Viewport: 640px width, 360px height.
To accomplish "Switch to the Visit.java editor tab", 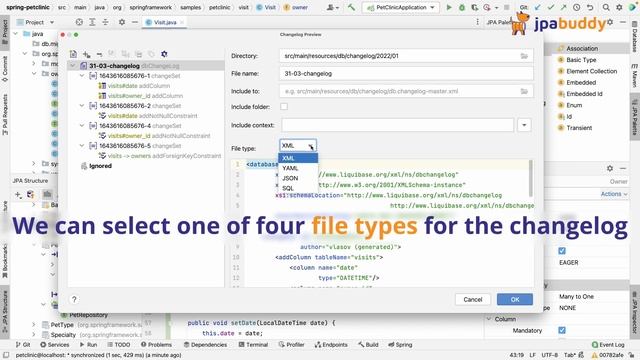I will [x=164, y=22].
